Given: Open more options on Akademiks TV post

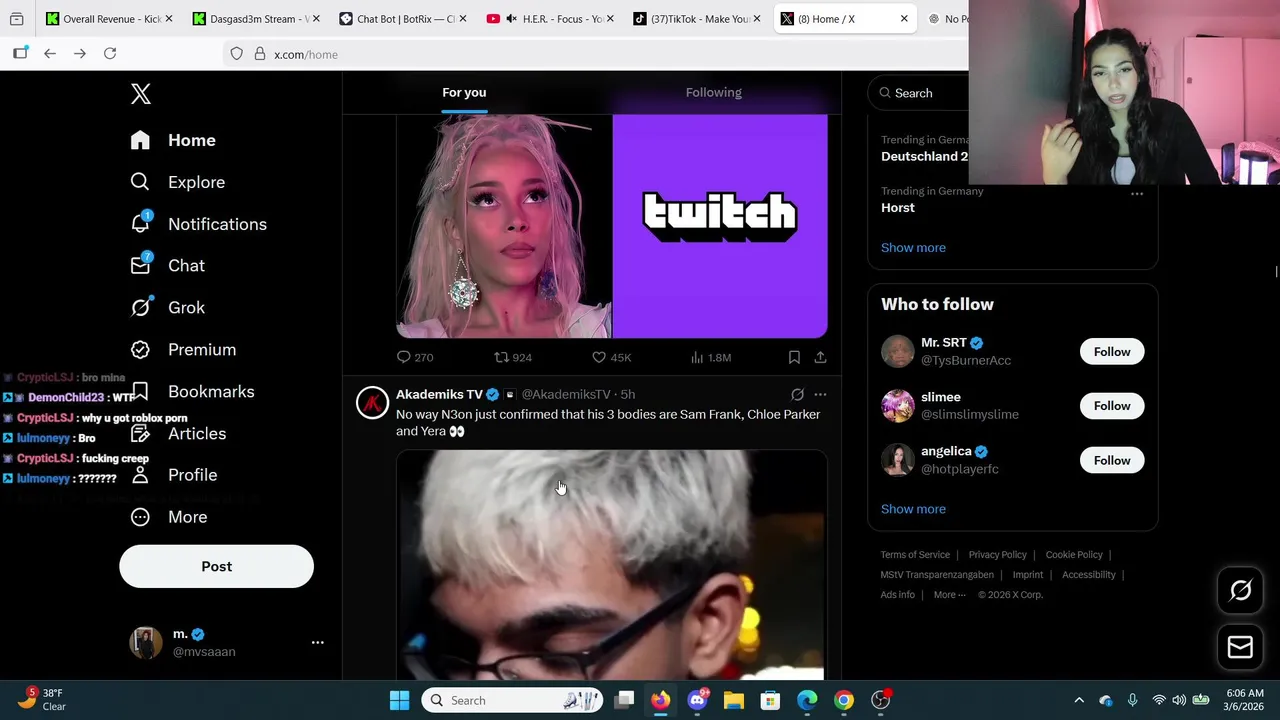Looking at the screenshot, I should pos(820,394).
